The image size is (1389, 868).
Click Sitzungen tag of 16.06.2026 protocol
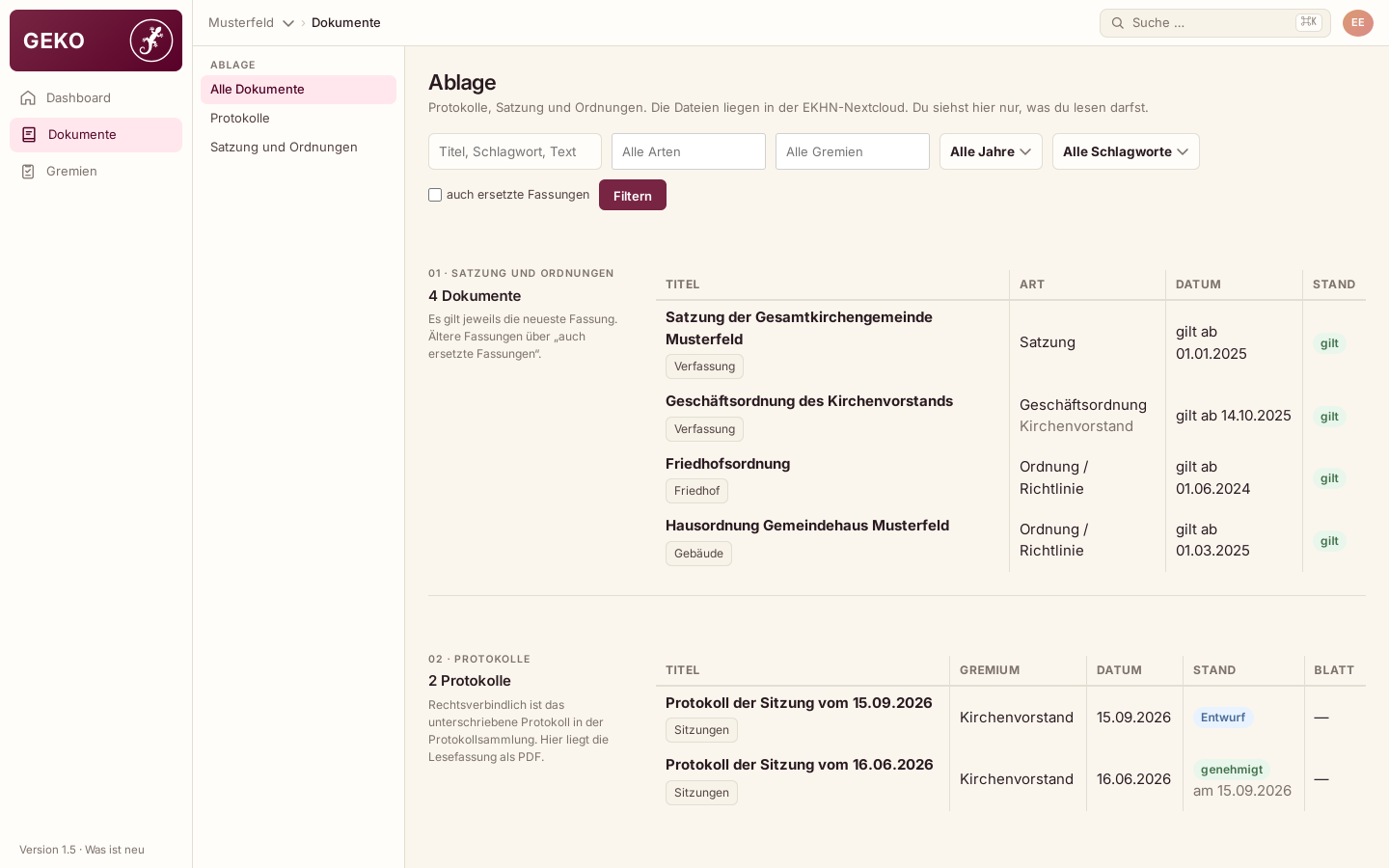701,793
